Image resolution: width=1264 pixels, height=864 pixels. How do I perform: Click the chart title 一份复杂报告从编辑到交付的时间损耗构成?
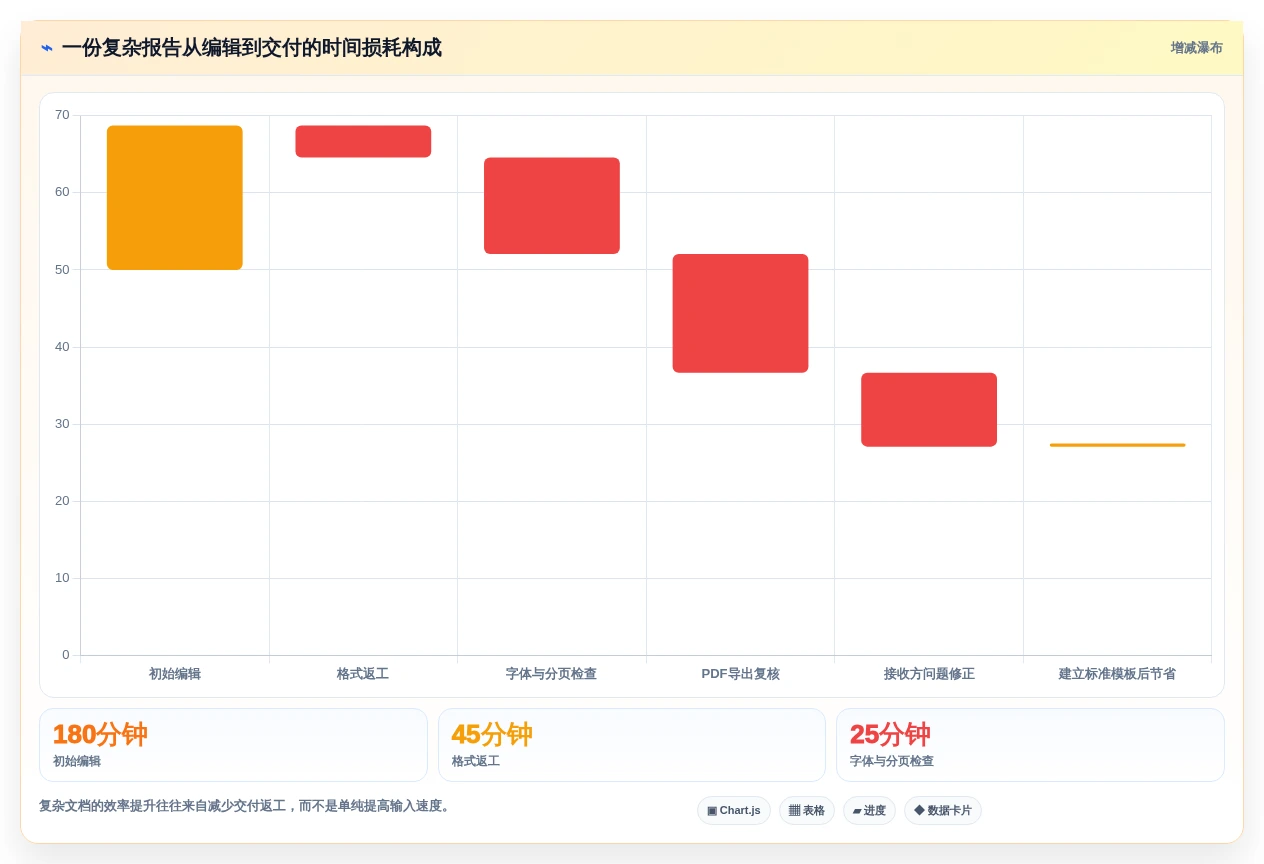251,48
